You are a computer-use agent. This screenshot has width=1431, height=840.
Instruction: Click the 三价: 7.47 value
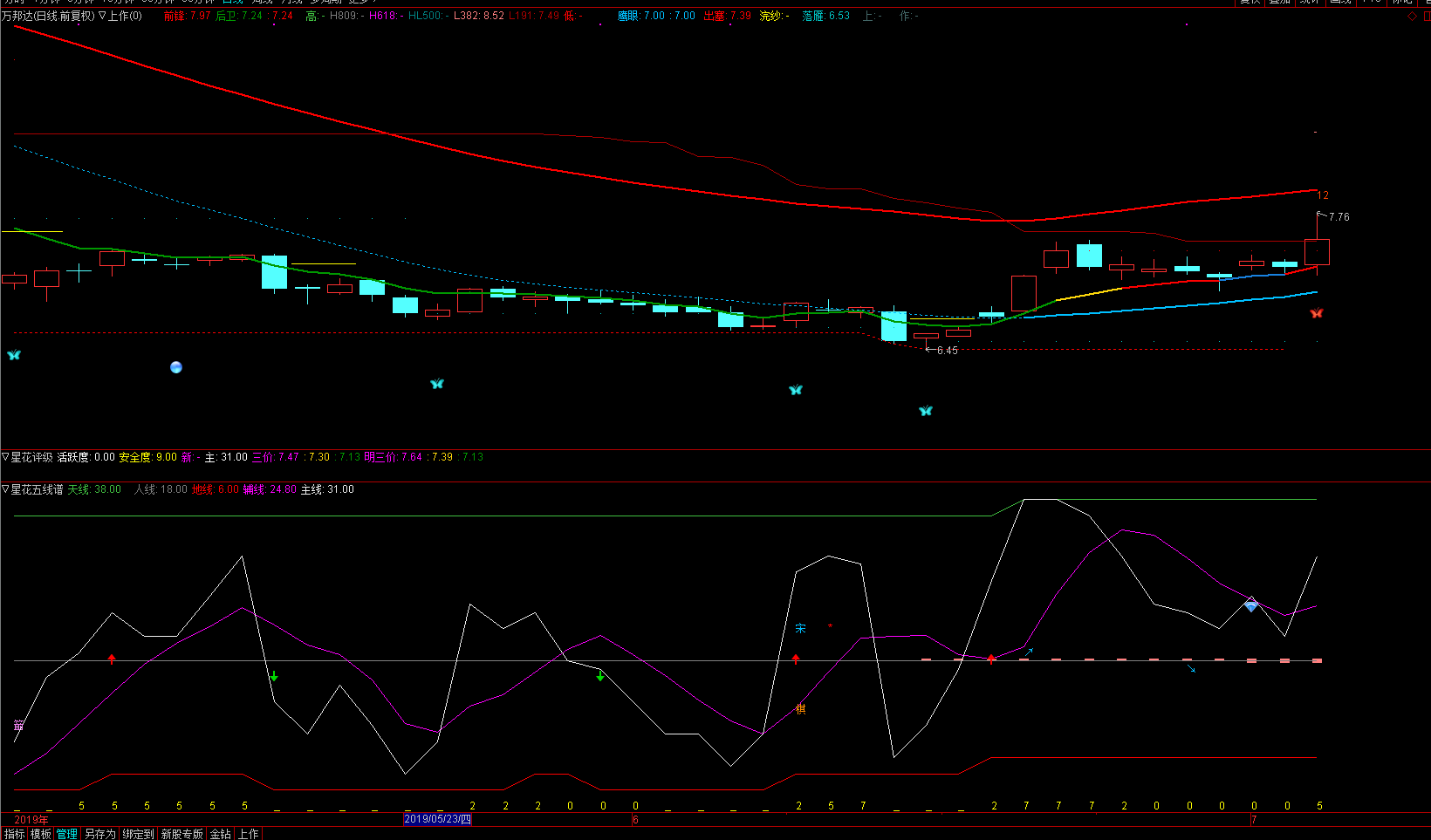(x=276, y=457)
